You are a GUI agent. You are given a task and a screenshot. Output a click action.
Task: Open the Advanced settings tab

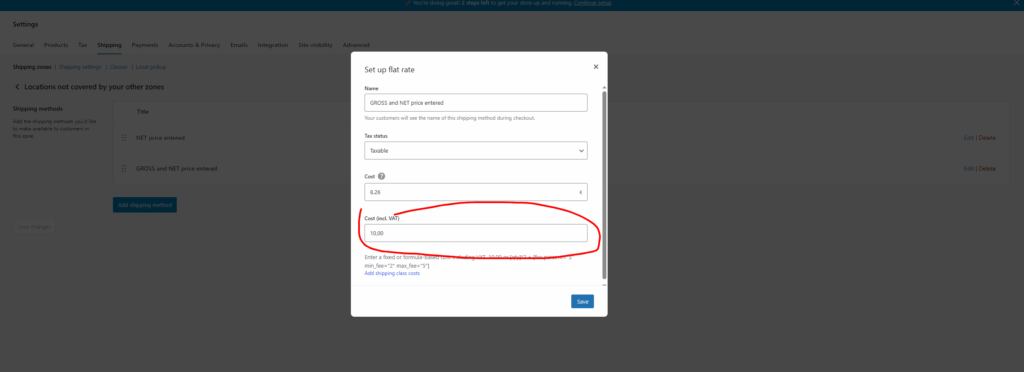[356, 45]
